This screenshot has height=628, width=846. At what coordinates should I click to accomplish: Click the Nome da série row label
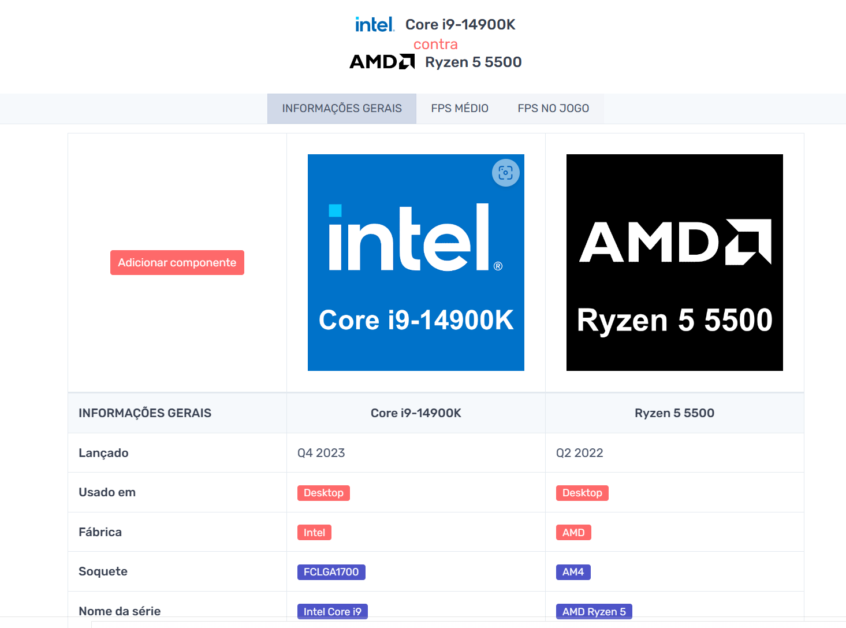(x=120, y=611)
